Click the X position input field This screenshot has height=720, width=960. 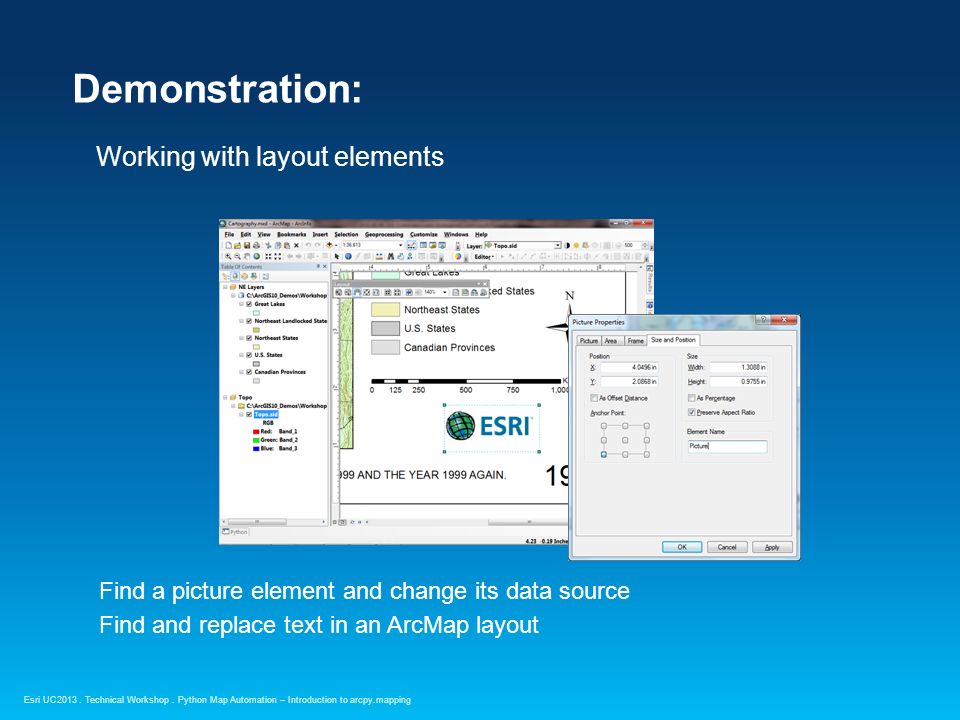(x=629, y=367)
